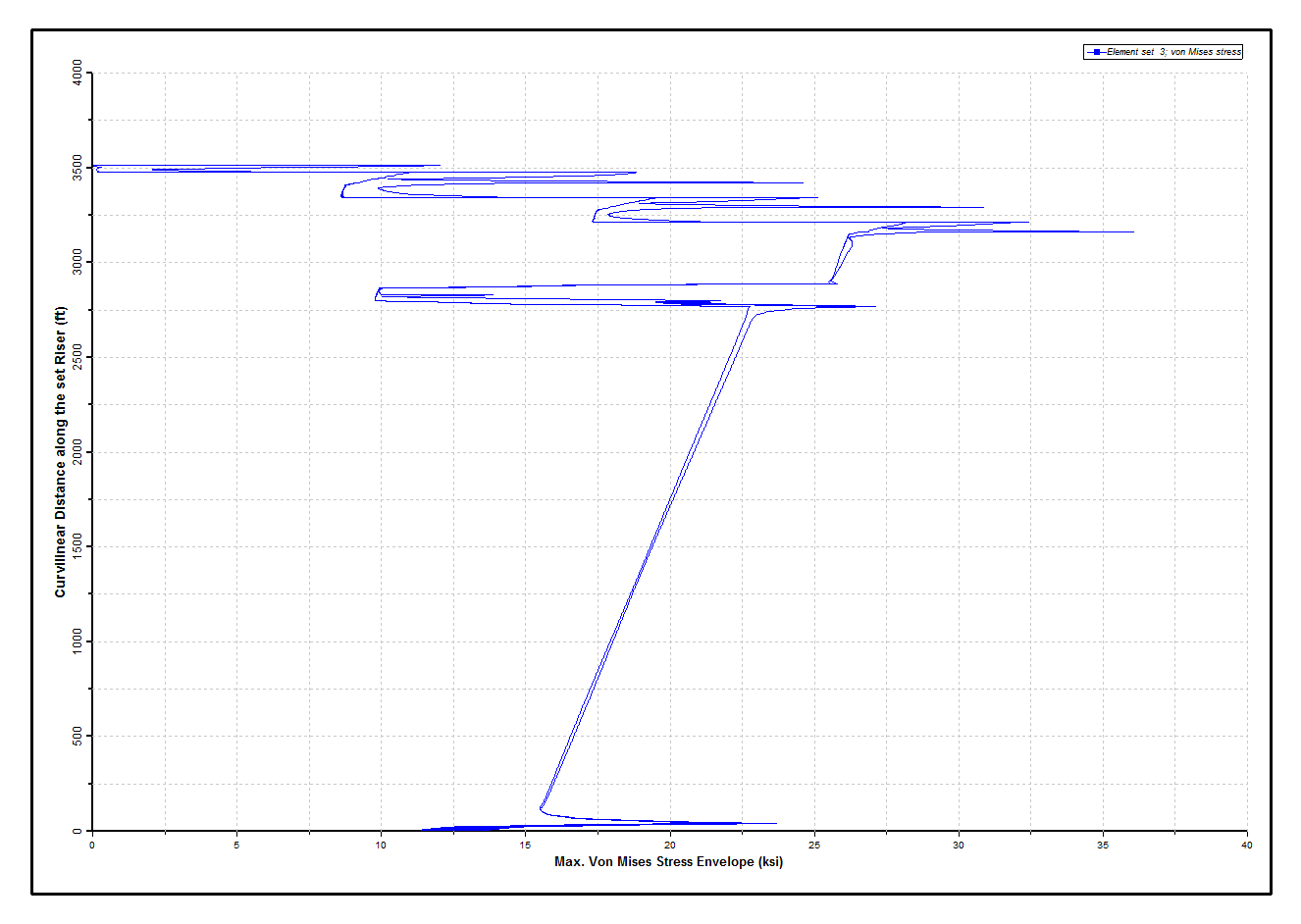Click the distance axis tick label '2000'
The image size is (1301, 924).
(x=78, y=452)
